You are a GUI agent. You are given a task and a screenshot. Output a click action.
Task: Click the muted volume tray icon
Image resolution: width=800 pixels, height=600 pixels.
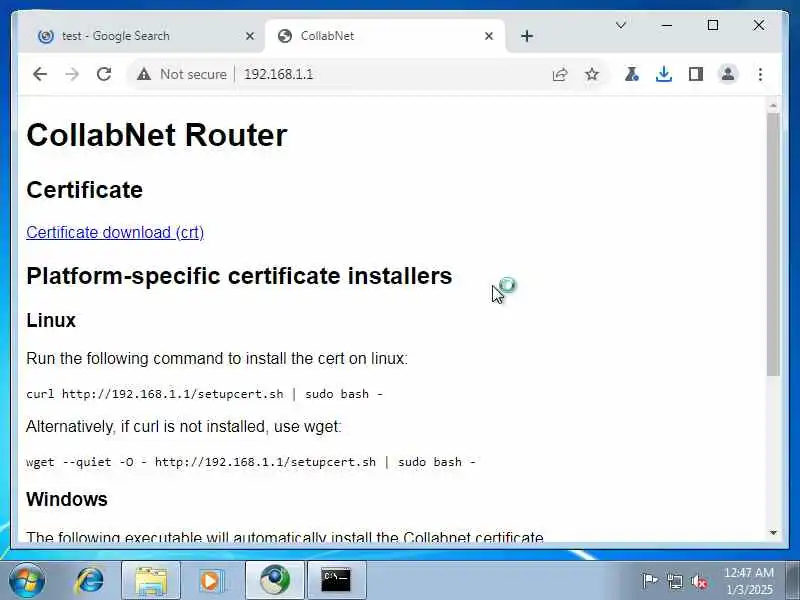click(699, 581)
